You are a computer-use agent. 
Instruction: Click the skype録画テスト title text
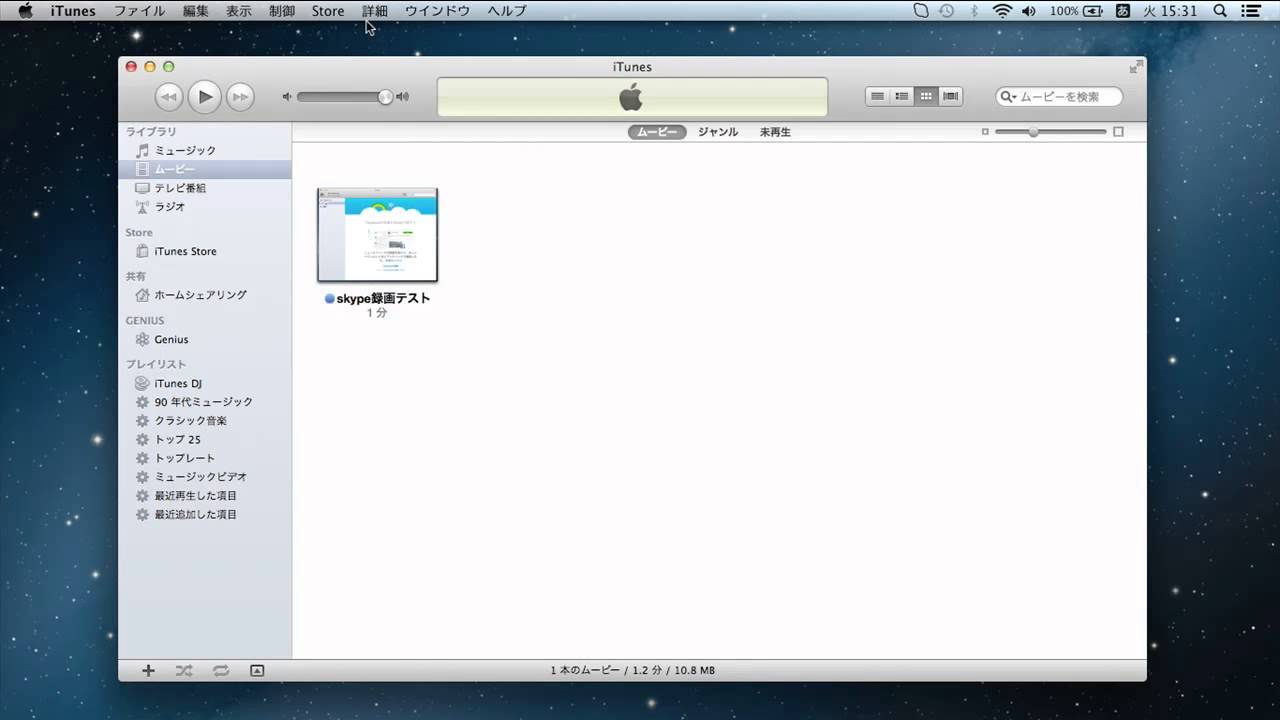[383, 298]
